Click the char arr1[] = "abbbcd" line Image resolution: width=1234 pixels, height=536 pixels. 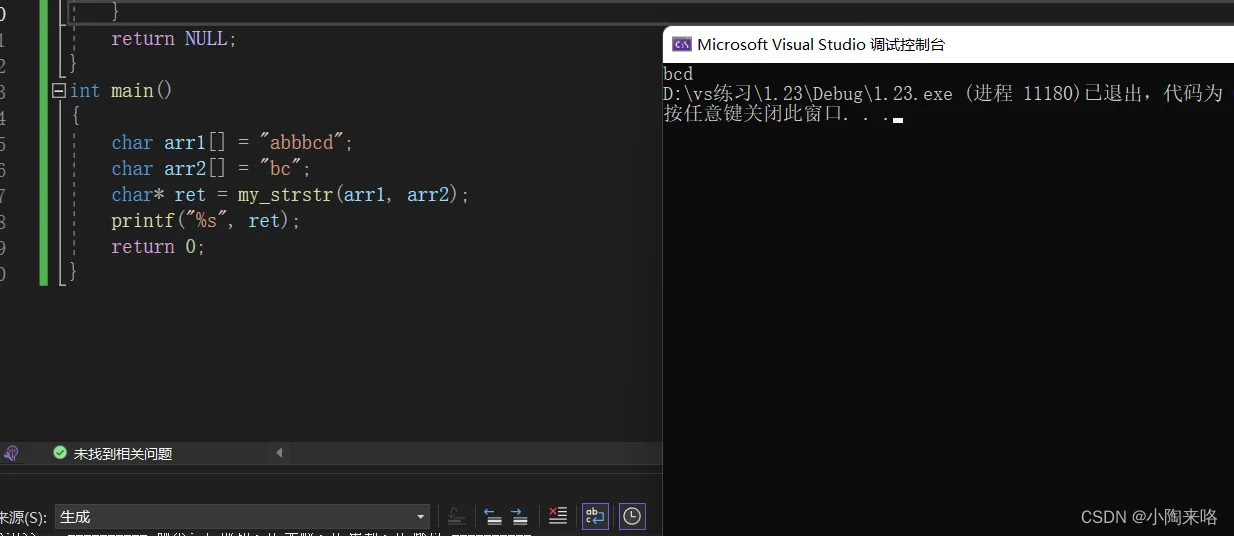tap(232, 143)
